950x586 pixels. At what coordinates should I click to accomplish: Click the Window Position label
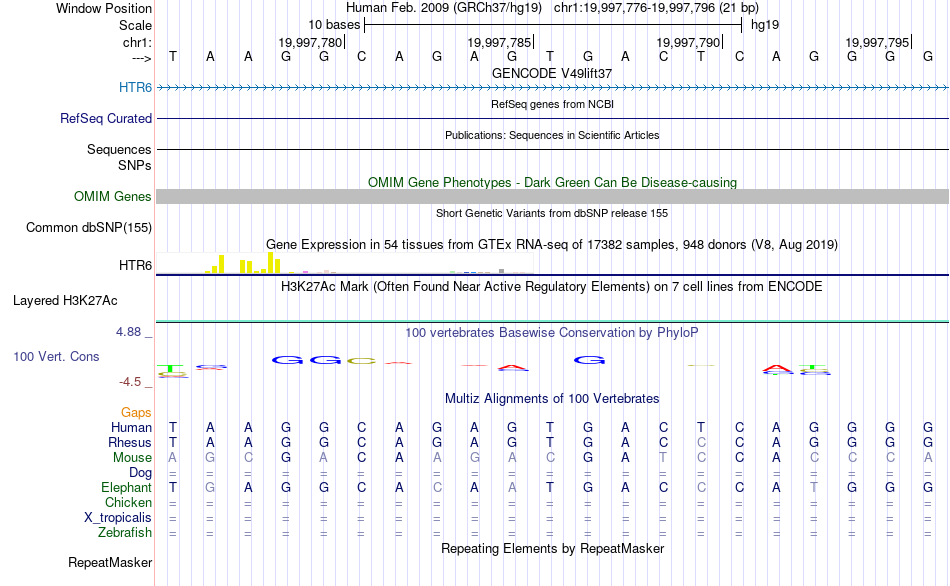[x=104, y=8]
